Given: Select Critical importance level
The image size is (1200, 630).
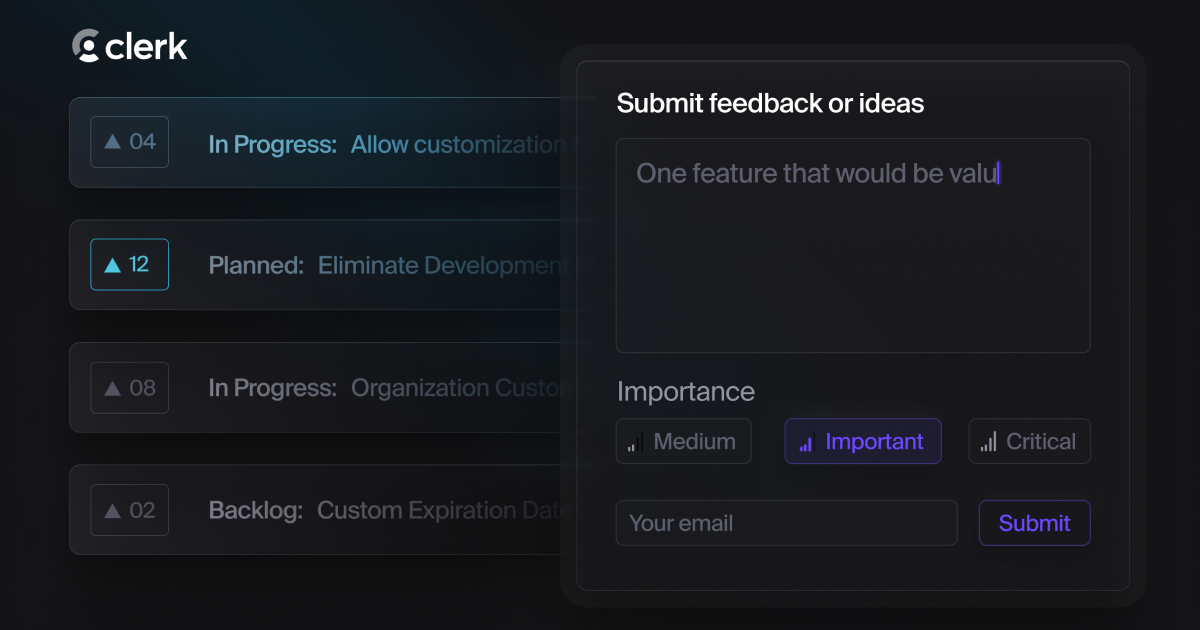Looking at the screenshot, I should [x=1029, y=441].
